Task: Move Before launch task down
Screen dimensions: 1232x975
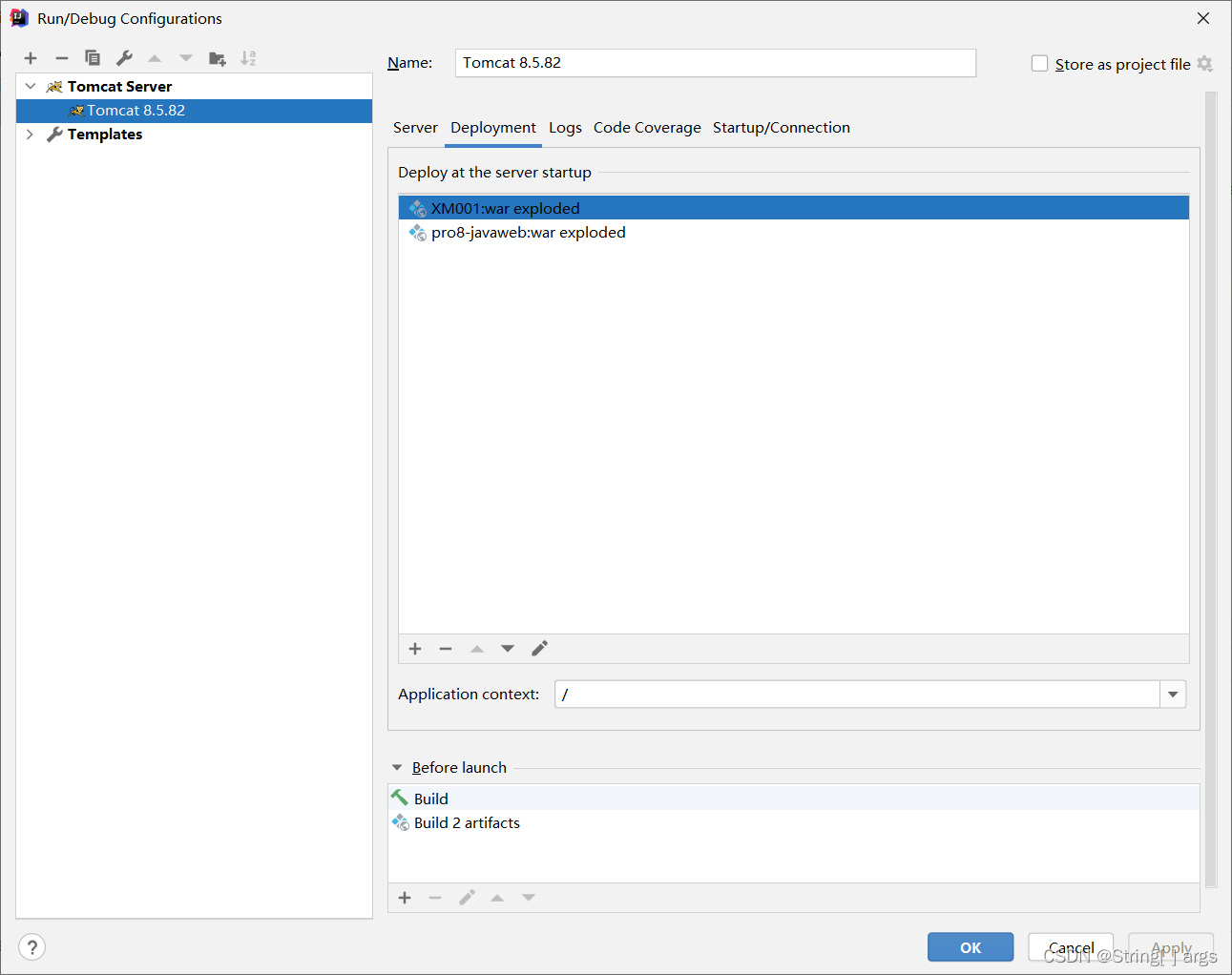Action: tap(529, 898)
